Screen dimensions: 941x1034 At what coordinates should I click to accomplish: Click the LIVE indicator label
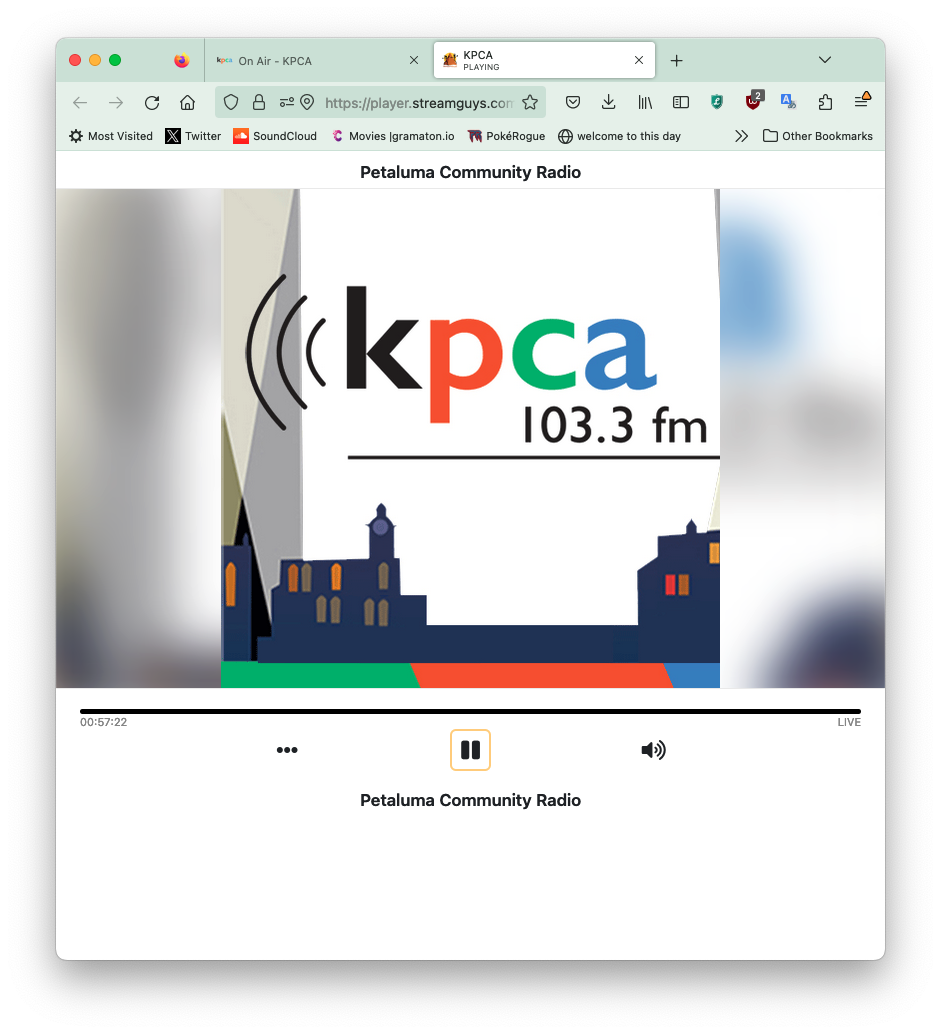[x=849, y=722]
